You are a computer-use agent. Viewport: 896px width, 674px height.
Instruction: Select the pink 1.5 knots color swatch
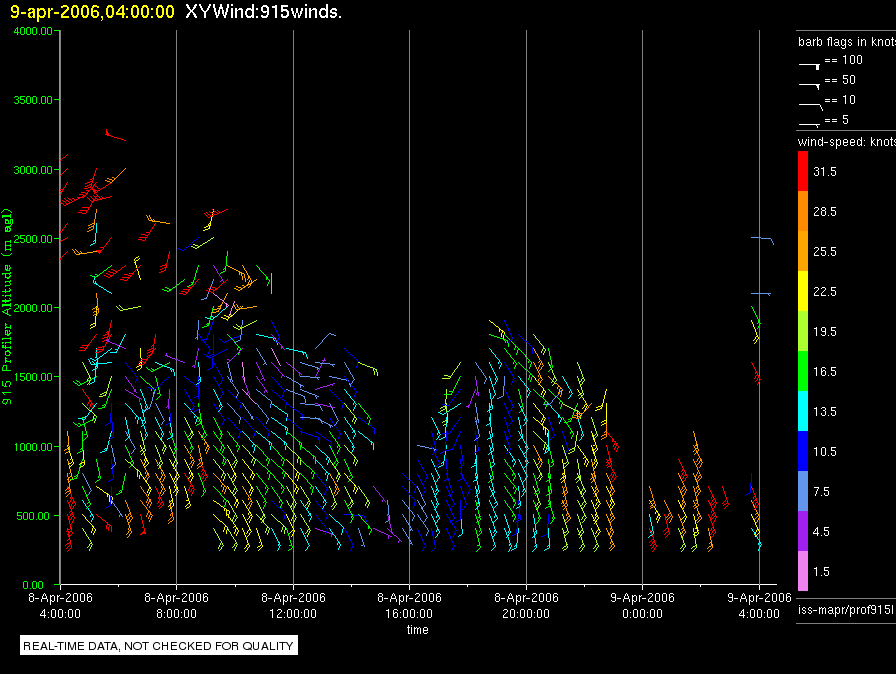point(802,572)
